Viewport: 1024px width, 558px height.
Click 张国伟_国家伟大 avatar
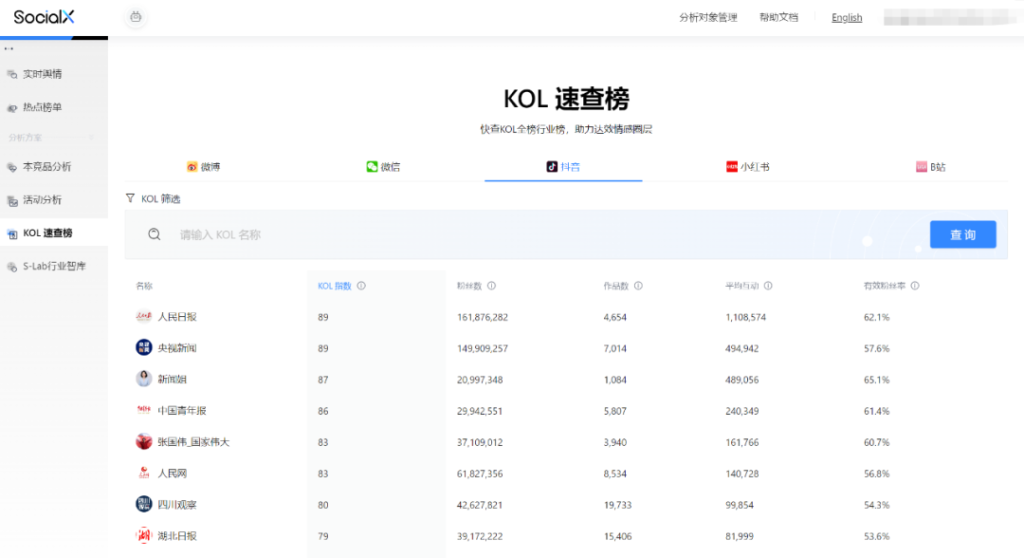(x=144, y=442)
